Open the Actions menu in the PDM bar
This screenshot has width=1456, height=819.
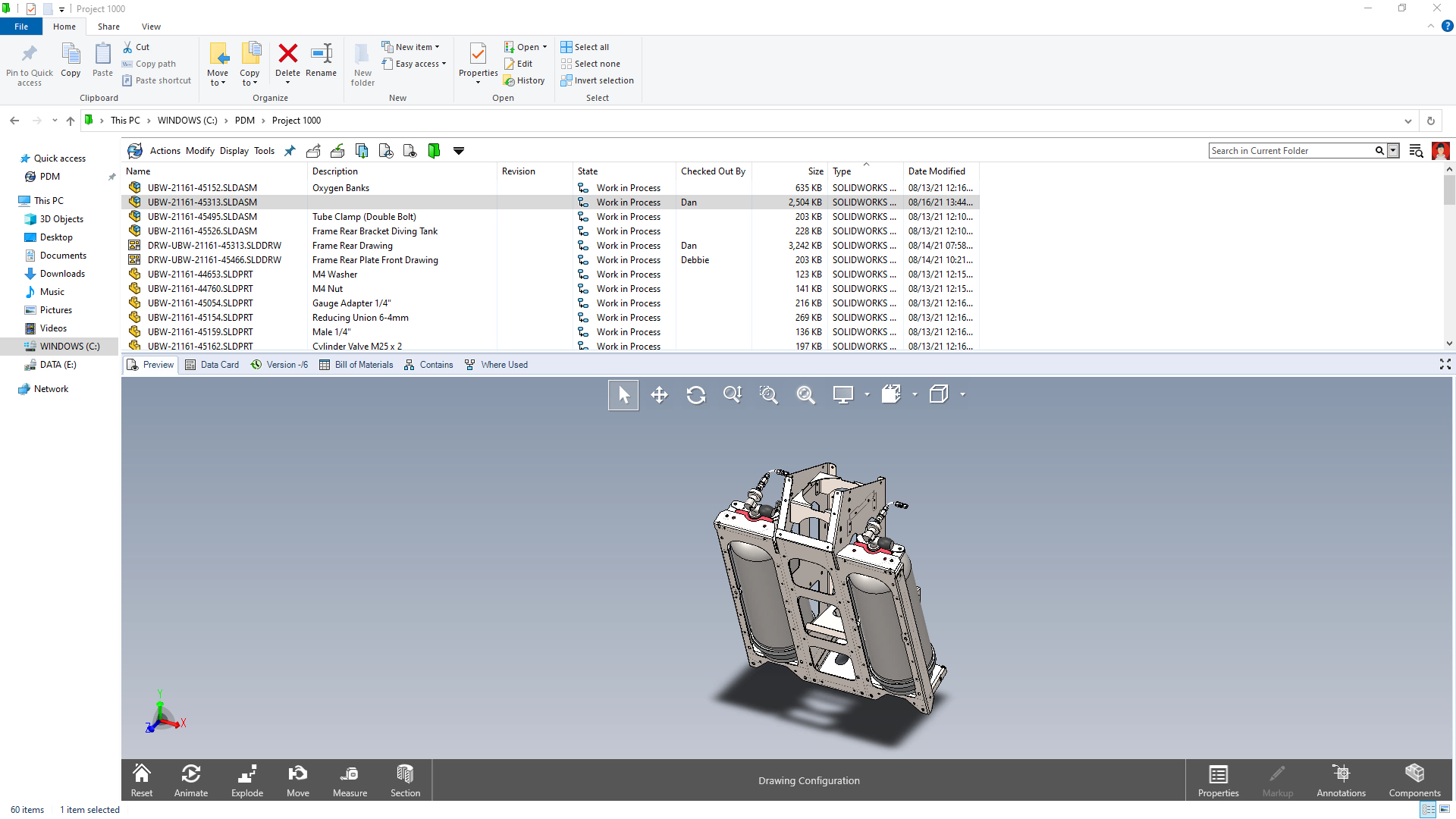(x=165, y=150)
